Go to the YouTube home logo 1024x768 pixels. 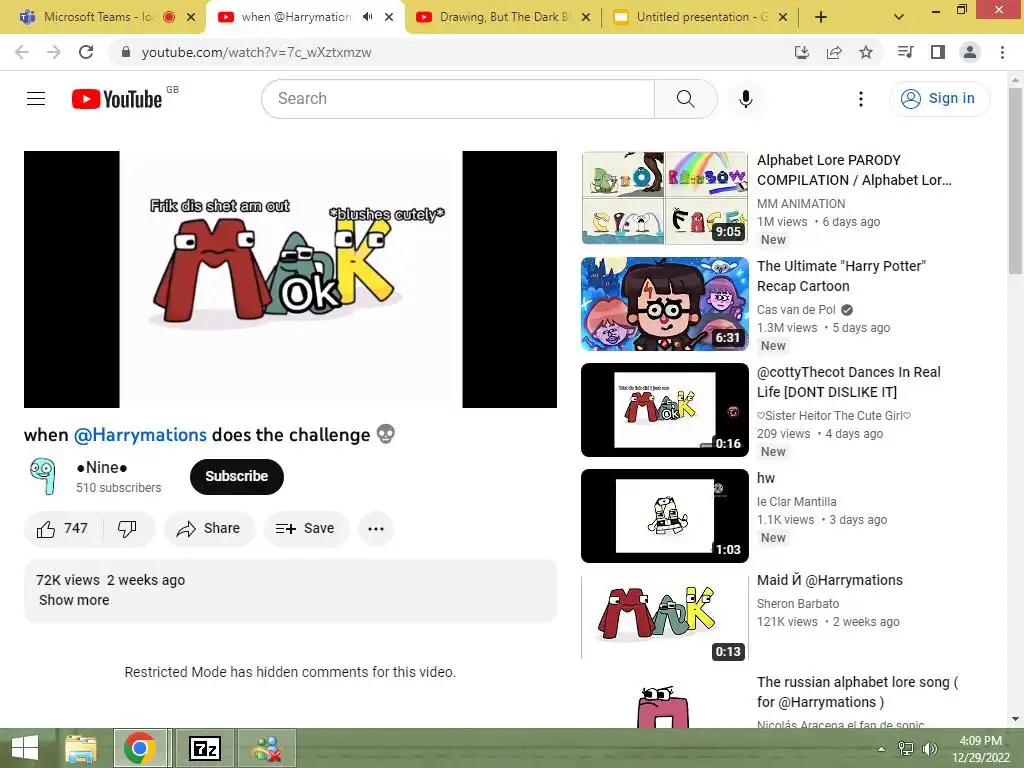tap(117, 99)
